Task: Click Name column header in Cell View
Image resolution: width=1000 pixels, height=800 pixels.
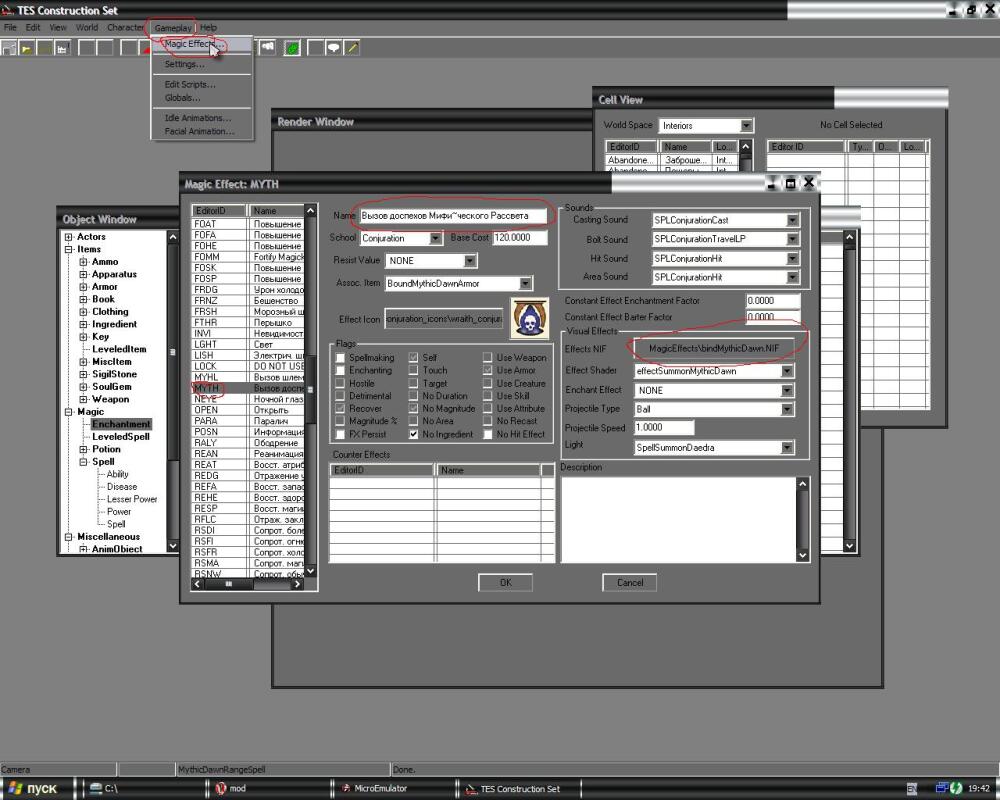Action: tap(684, 147)
